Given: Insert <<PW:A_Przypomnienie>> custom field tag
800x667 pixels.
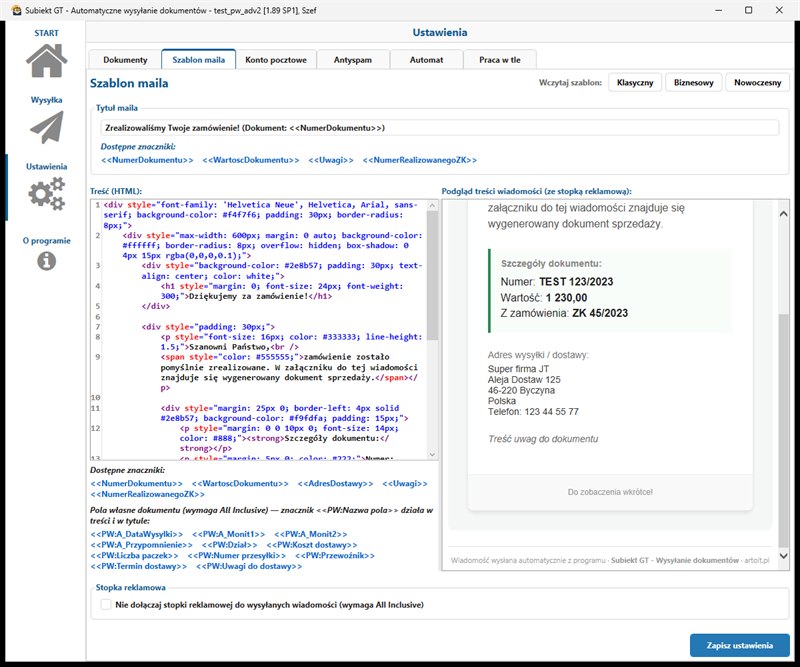Looking at the screenshot, I should coord(141,545).
